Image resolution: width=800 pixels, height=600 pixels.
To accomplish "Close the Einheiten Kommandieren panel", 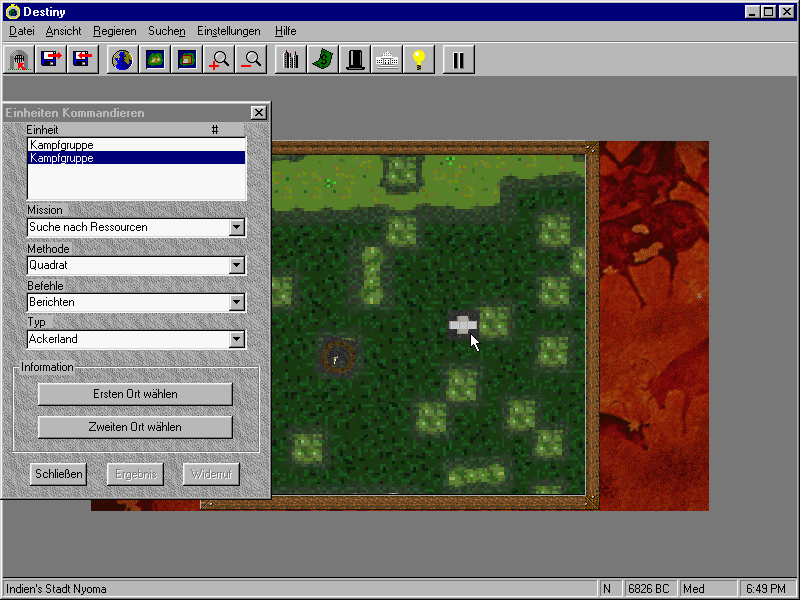I will pyautogui.click(x=259, y=113).
